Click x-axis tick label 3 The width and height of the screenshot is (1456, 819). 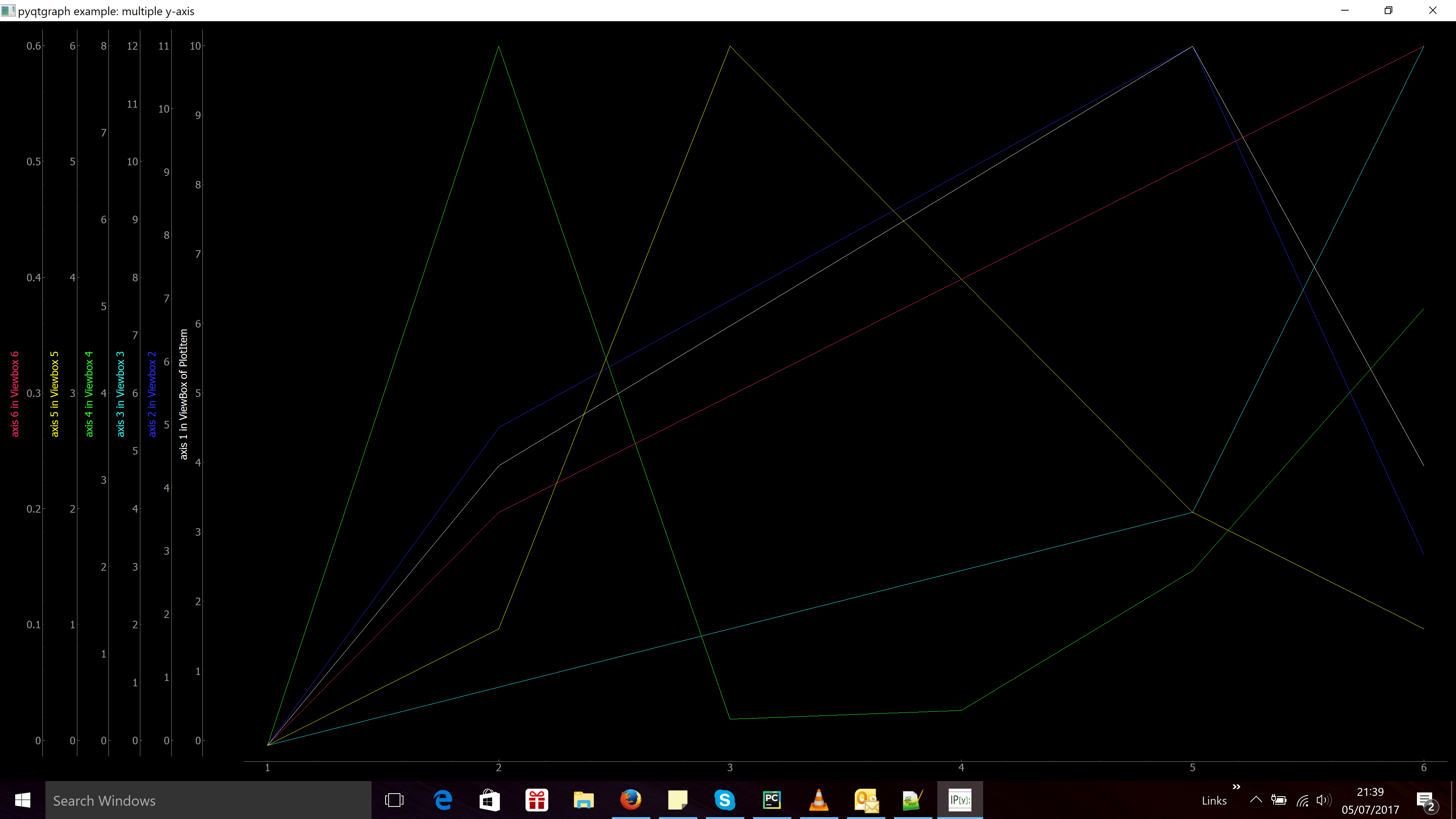pos(730,767)
